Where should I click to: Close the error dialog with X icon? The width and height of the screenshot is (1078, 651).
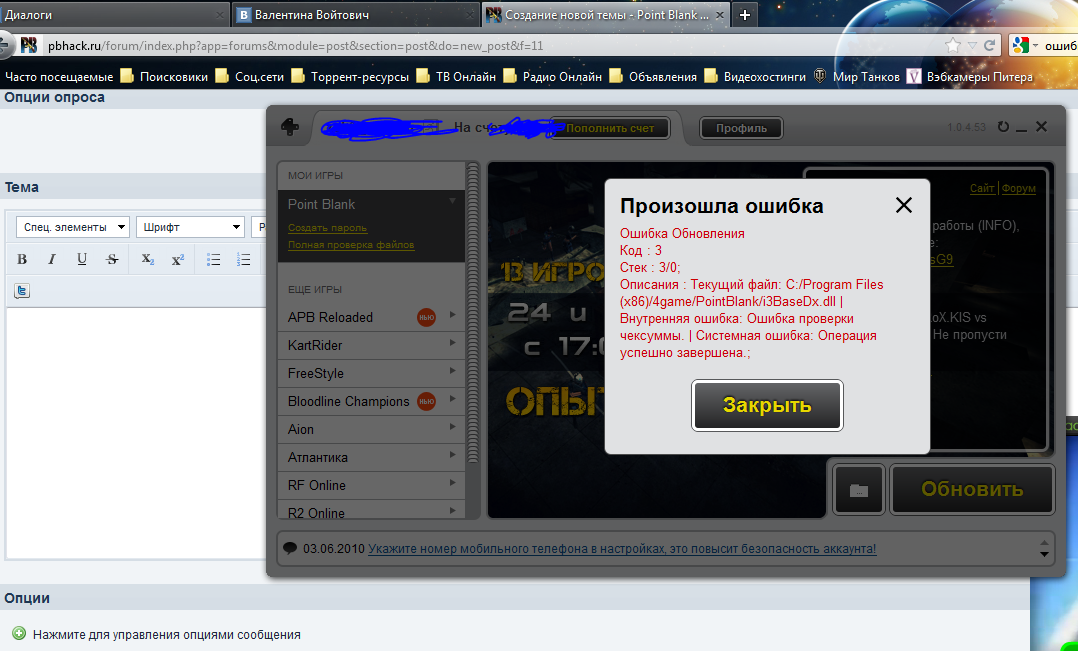[903, 205]
